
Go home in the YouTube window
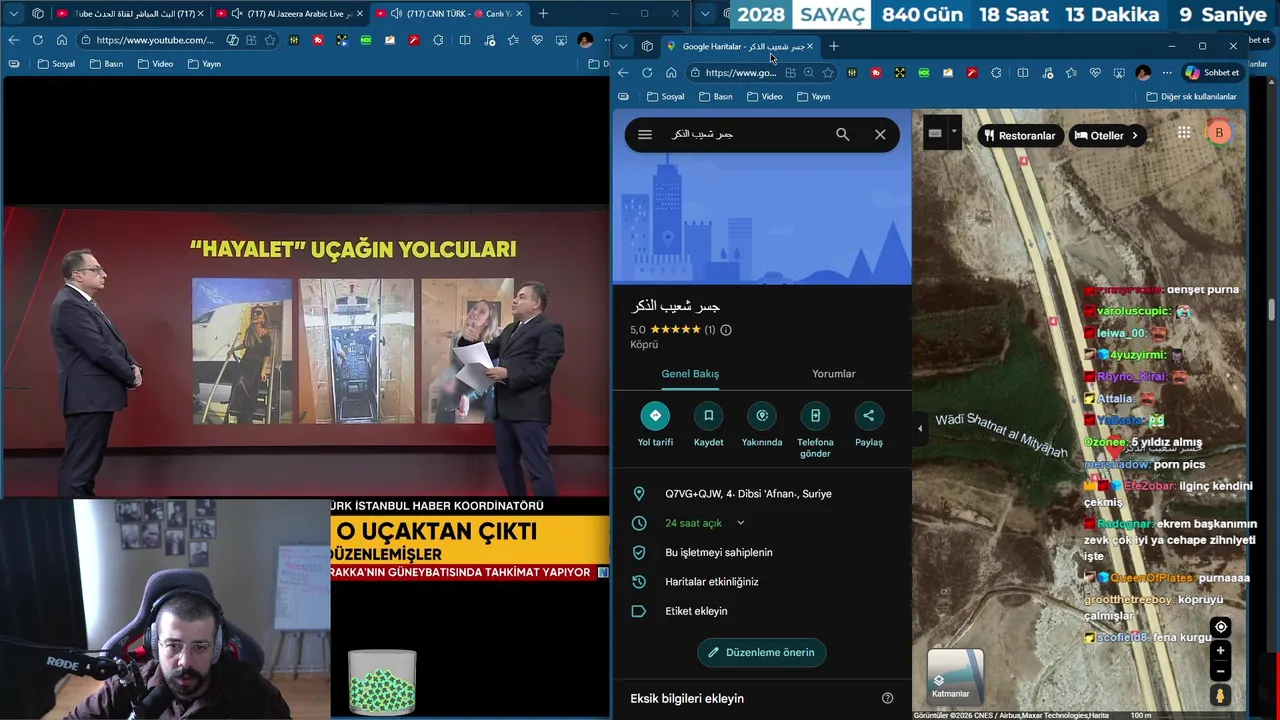(61, 40)
